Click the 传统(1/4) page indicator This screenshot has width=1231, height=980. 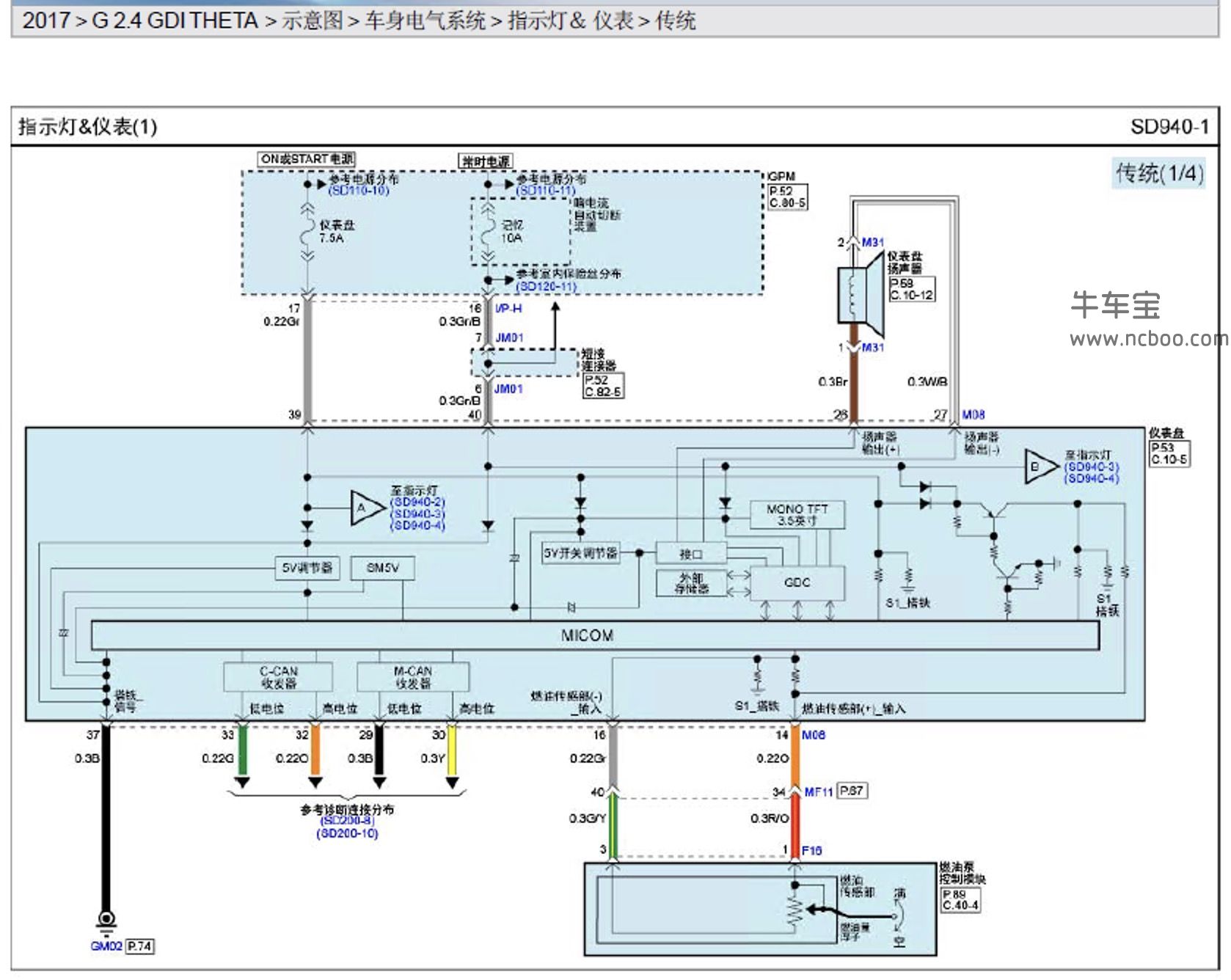(x=1159, y=174)
